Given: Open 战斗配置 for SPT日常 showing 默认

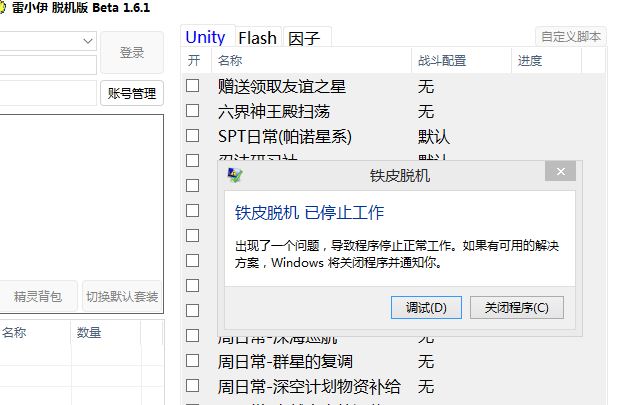Looking at the screenshot, I should [433, 136].
